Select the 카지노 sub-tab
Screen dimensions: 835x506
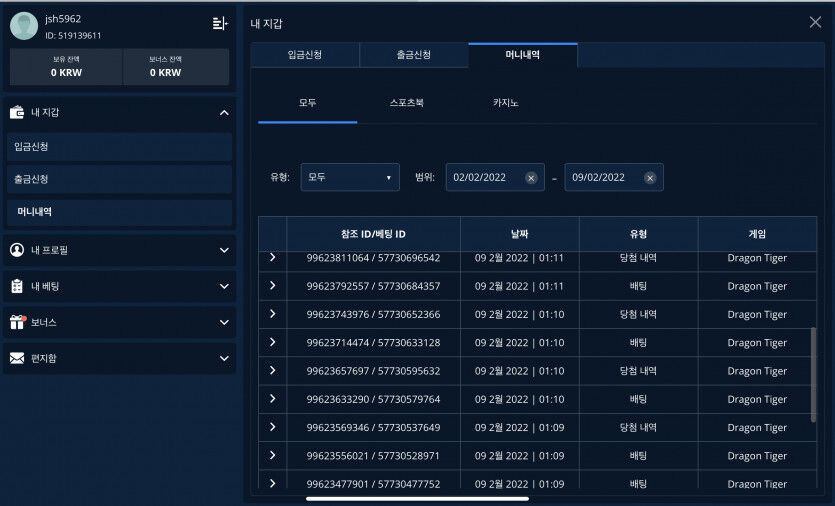pos(505,103)
